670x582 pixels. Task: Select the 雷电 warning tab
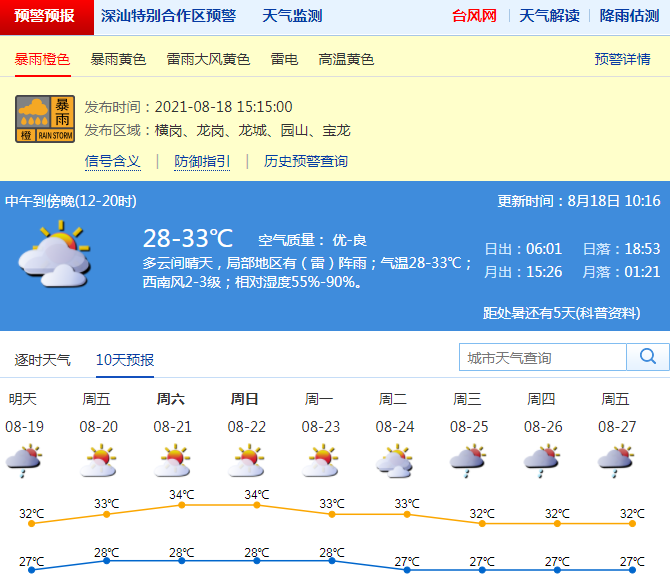tap(284, 59)
